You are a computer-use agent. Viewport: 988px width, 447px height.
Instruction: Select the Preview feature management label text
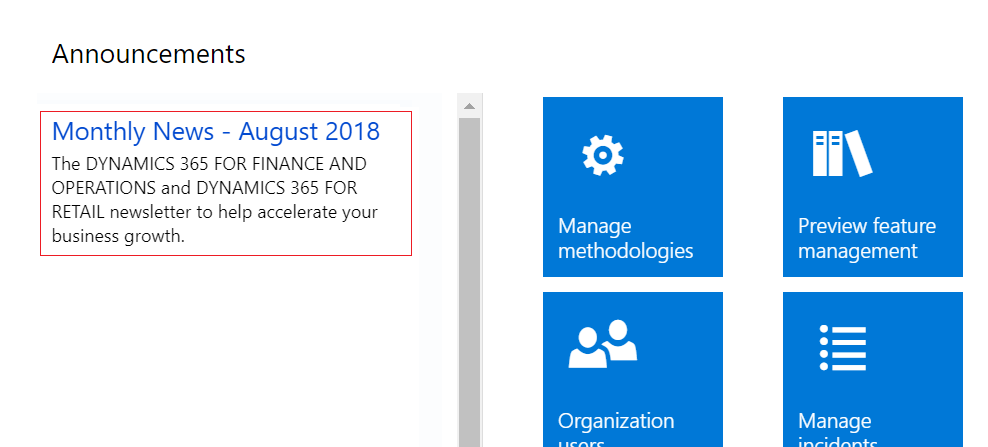pyautogui.click(x=866, y=238)
